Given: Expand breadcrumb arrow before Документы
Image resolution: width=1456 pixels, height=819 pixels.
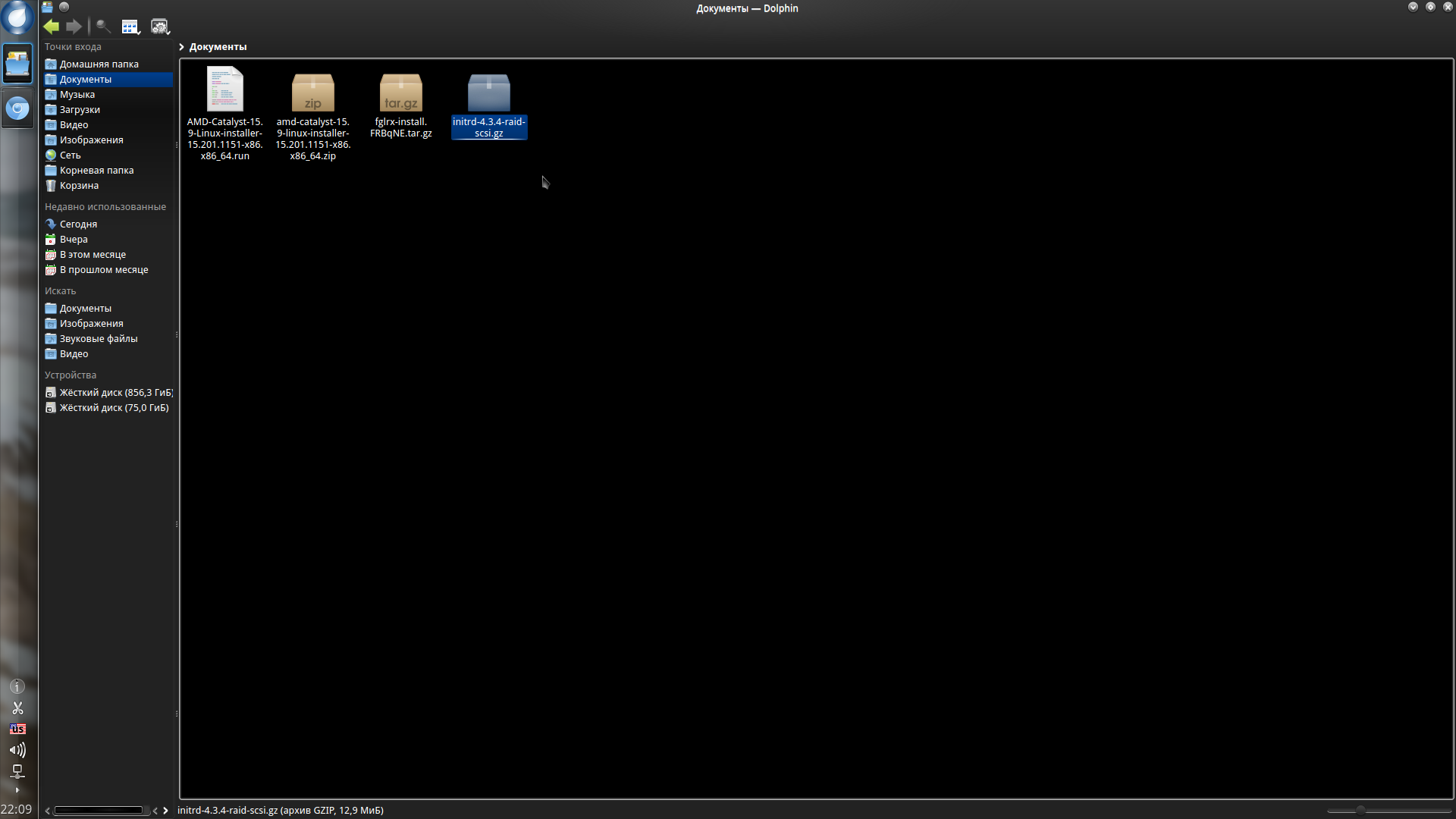Looking at the screenshot, I should point(182,47).
